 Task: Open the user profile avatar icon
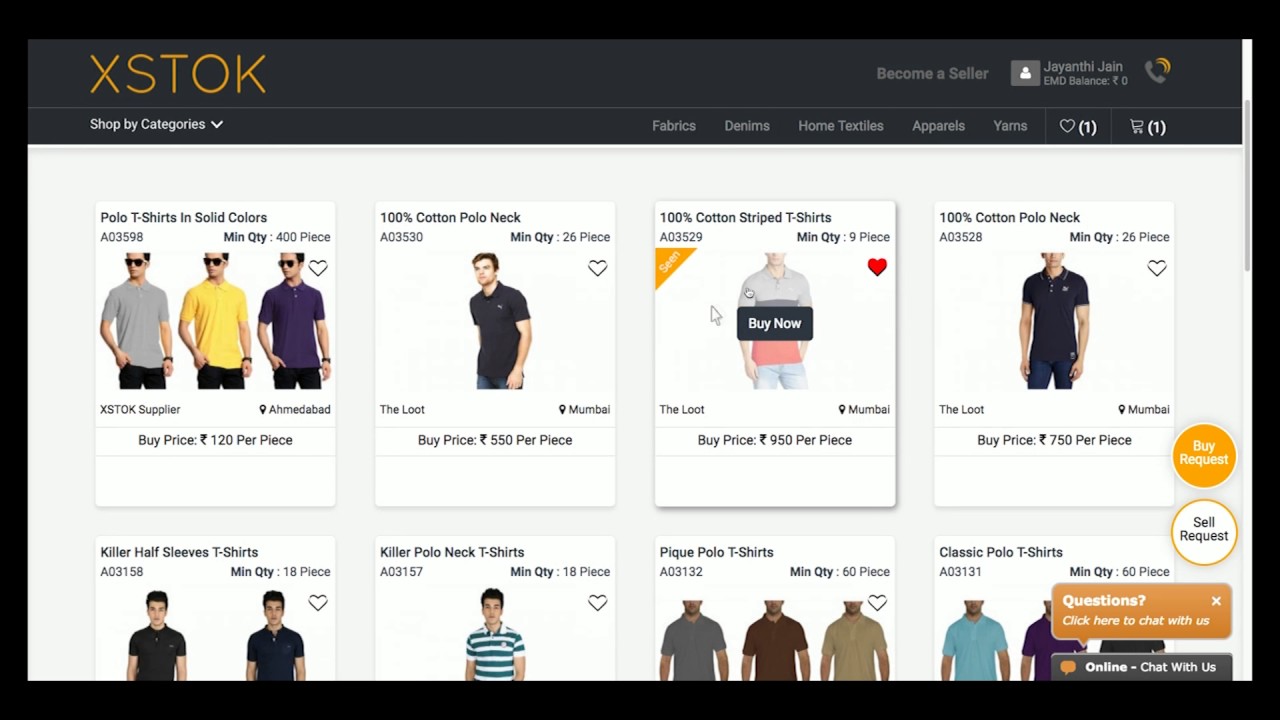[1025, 73]
